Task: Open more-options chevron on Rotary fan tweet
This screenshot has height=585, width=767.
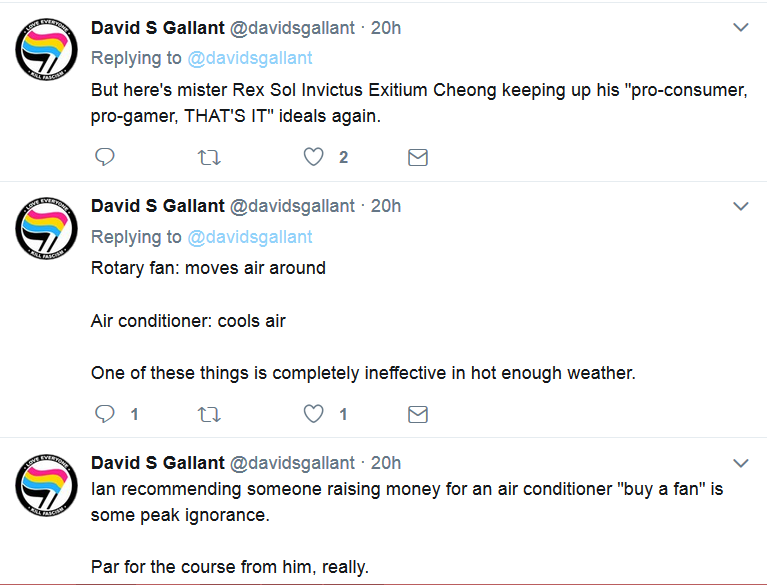Action: coord(741,206)
